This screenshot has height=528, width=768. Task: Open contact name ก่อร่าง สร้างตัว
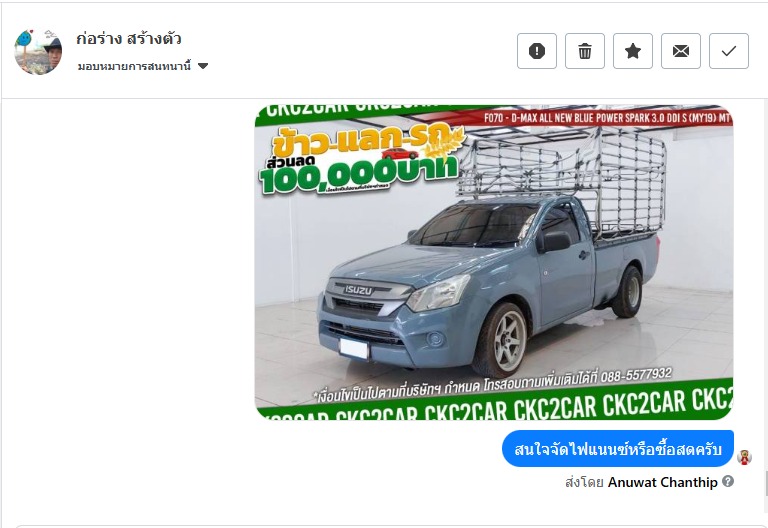(129, 39)
